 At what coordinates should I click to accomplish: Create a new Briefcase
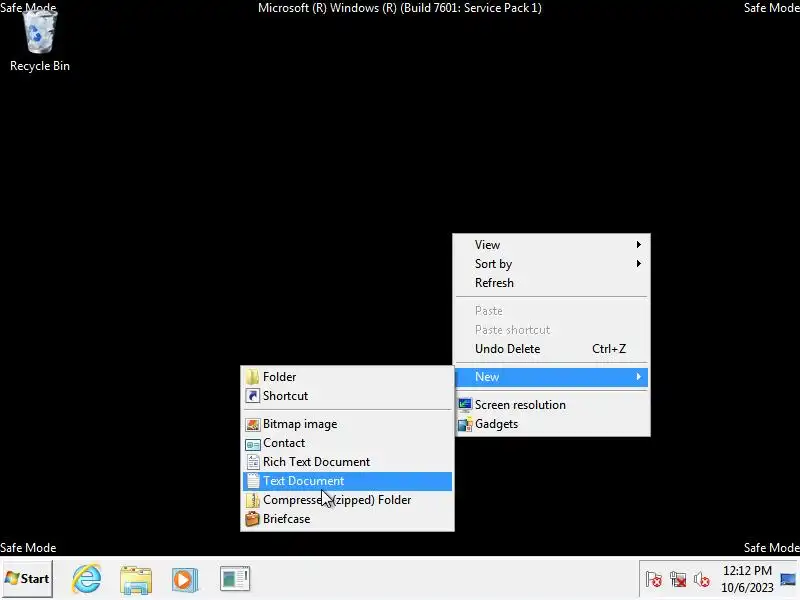pos(347,519)
